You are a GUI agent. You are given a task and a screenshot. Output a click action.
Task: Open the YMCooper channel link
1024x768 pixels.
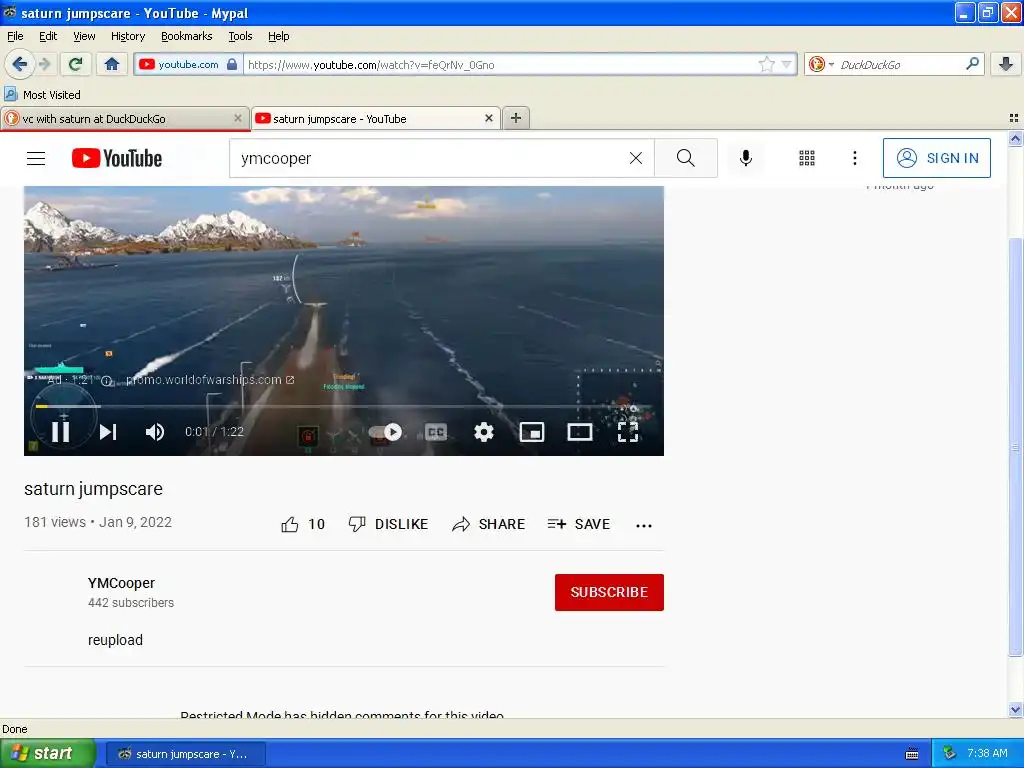coord(121,583)
